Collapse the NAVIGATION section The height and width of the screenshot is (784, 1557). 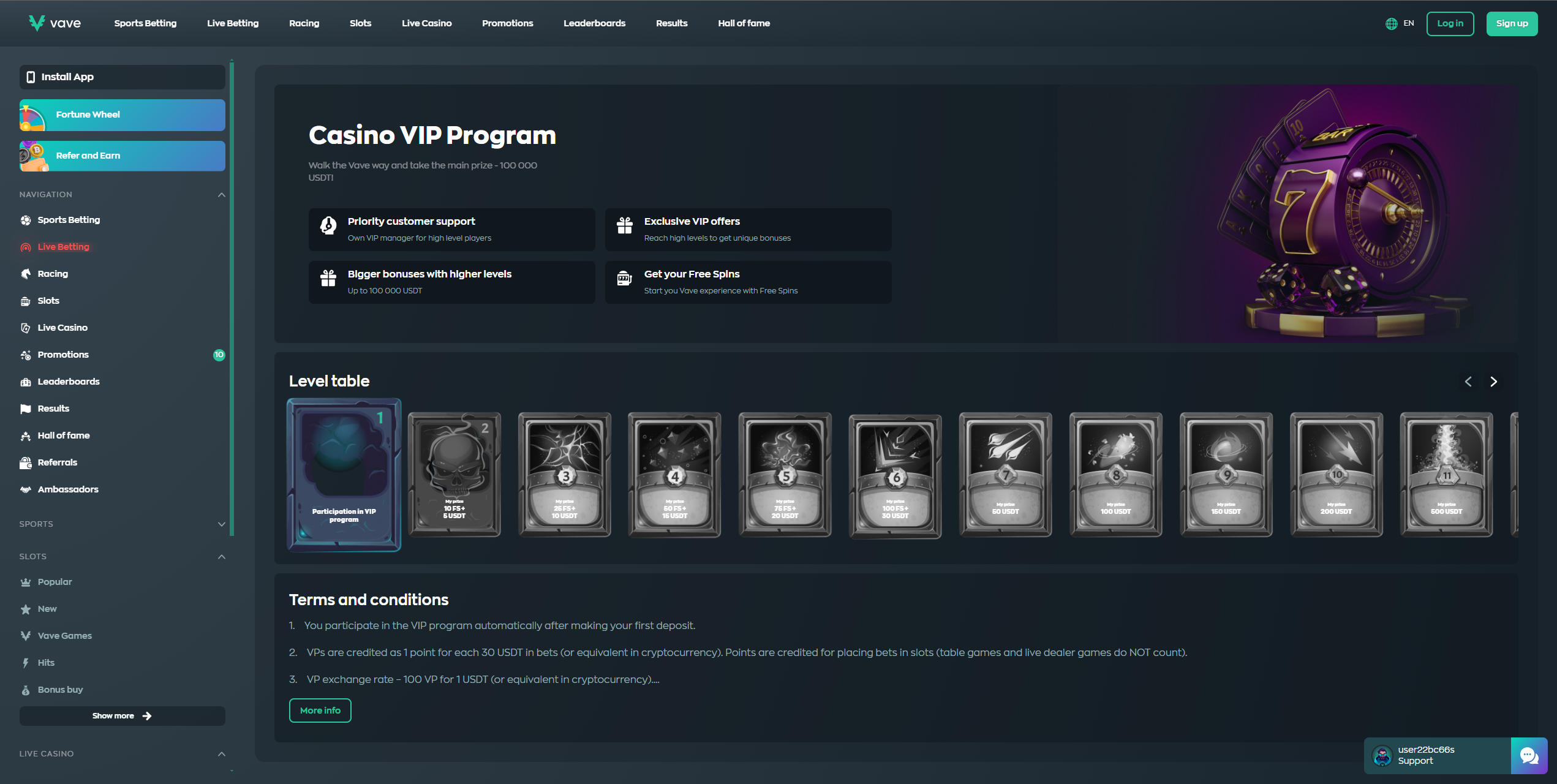pyautogui.click(x=222, y=195)
